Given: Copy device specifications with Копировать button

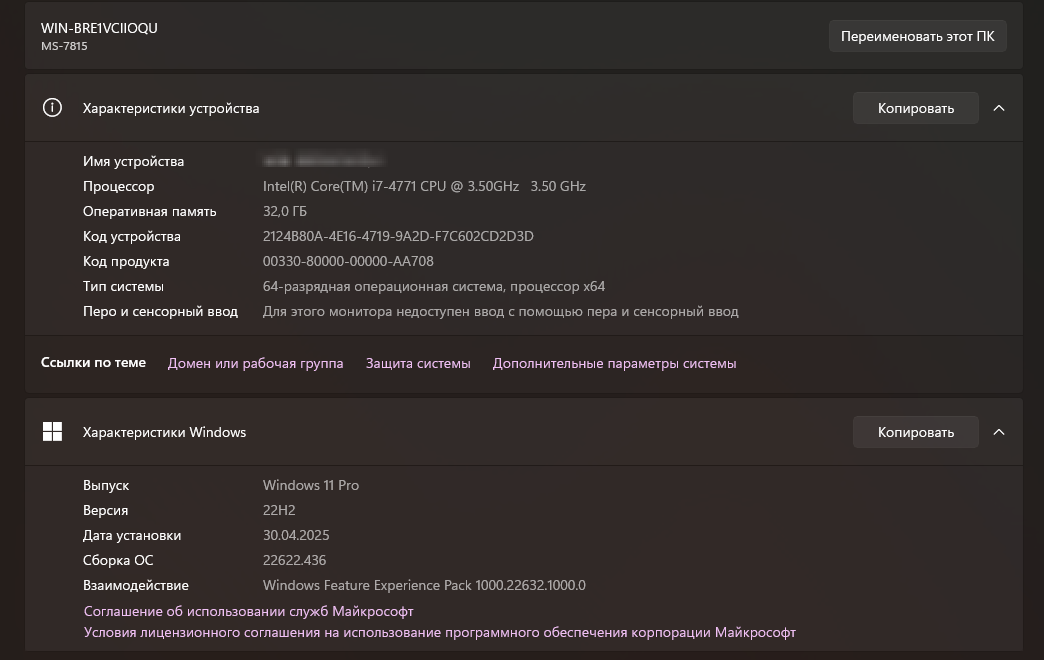Looking at the screenshot, I should (915, 108).
